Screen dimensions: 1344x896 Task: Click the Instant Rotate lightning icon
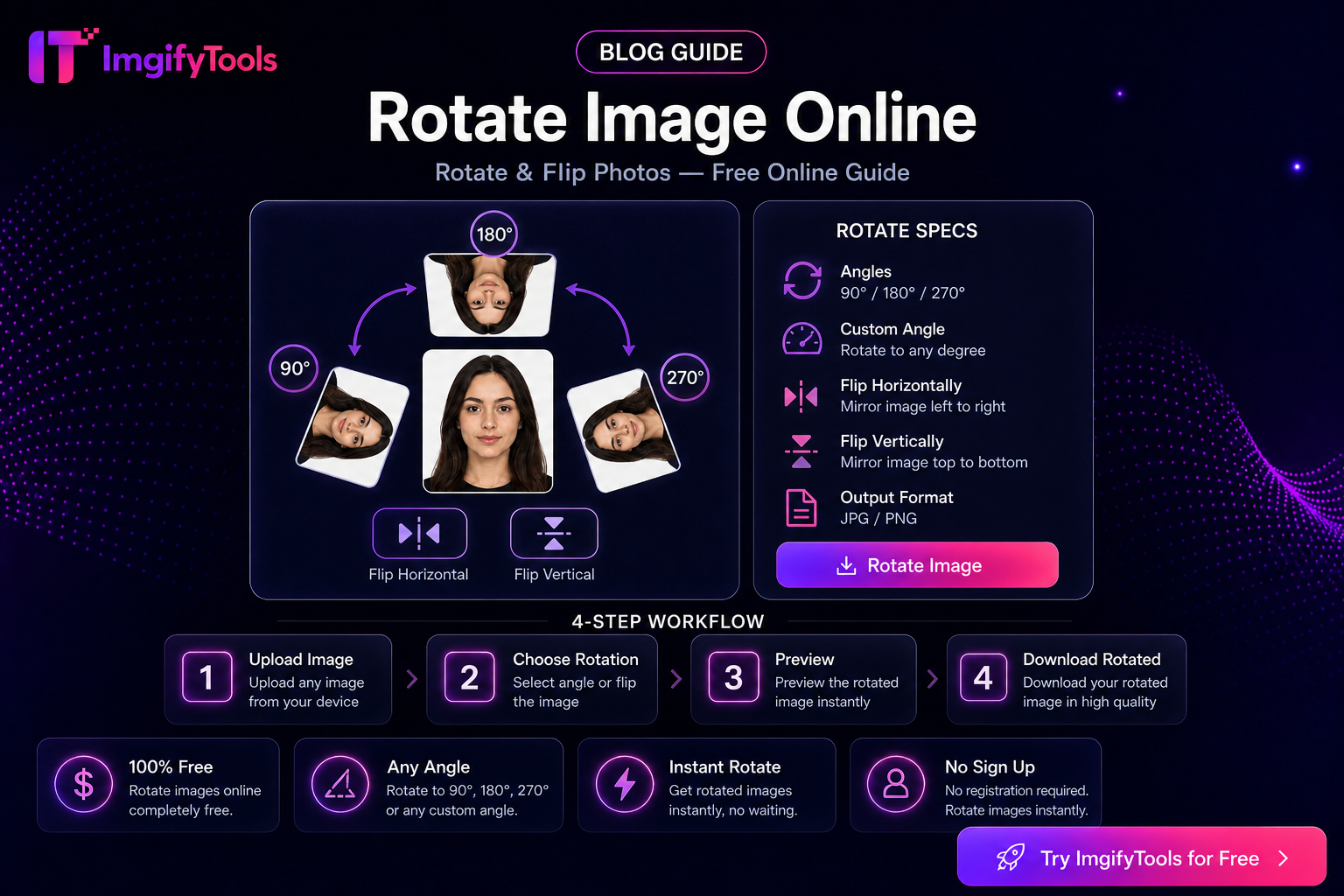pyautogui.click(x=625, y=785)
